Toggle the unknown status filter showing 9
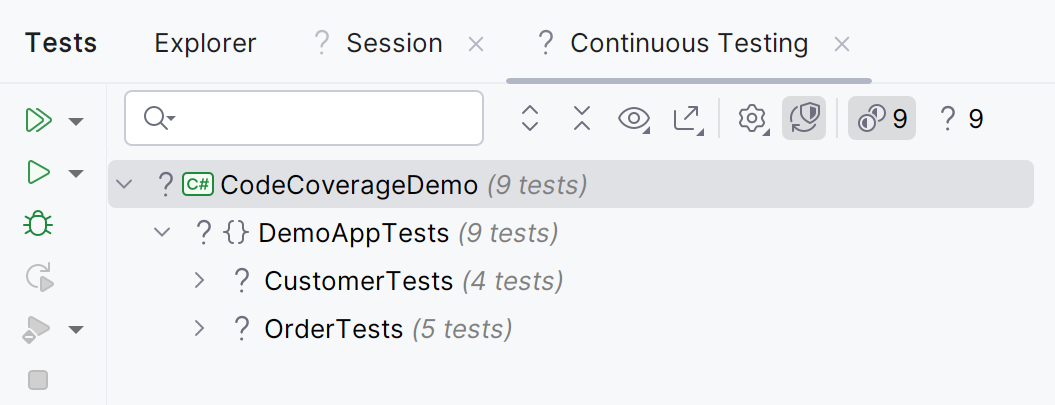 (x=962, y=119)
